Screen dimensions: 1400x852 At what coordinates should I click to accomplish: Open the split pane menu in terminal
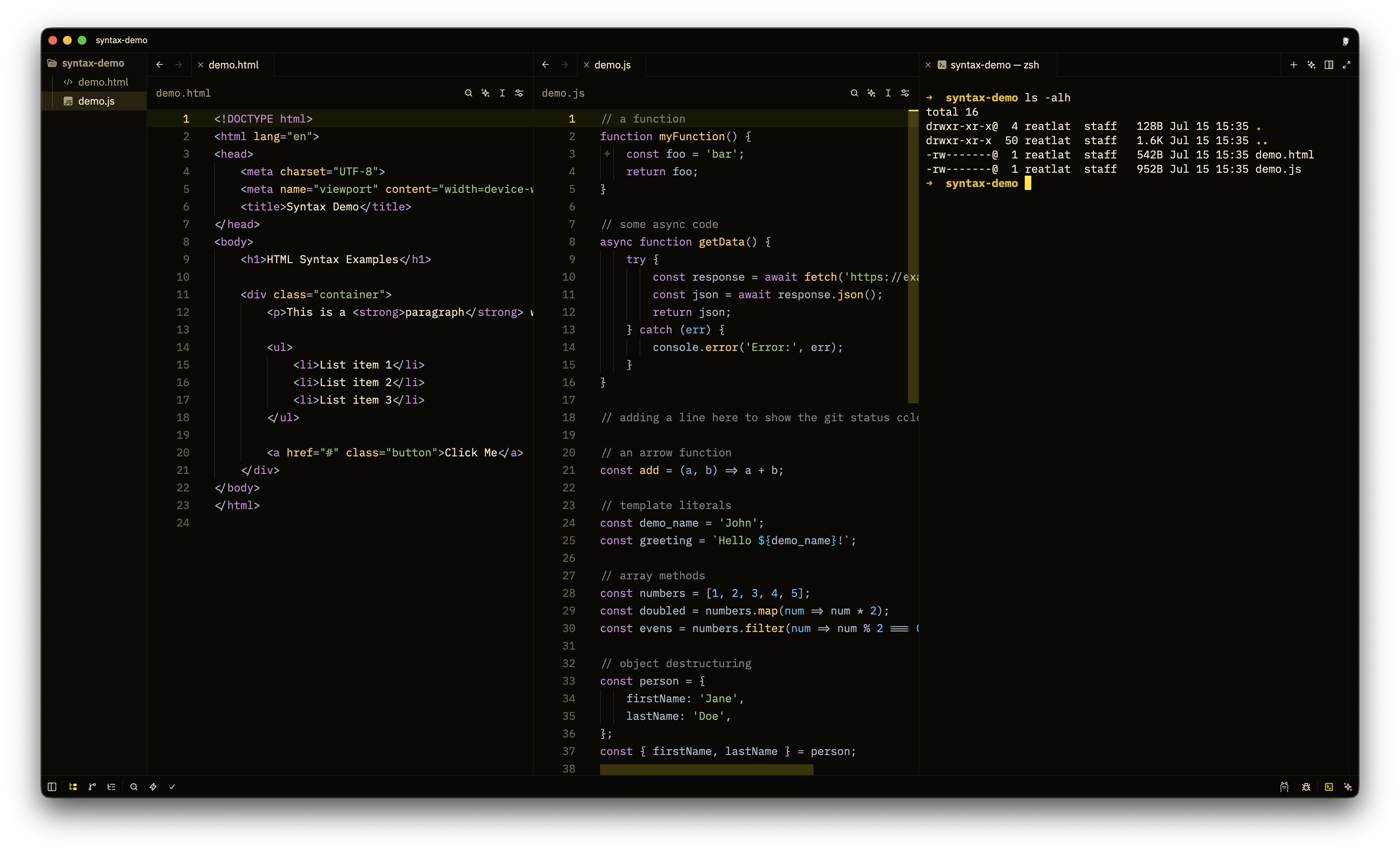pos(1329,65)
